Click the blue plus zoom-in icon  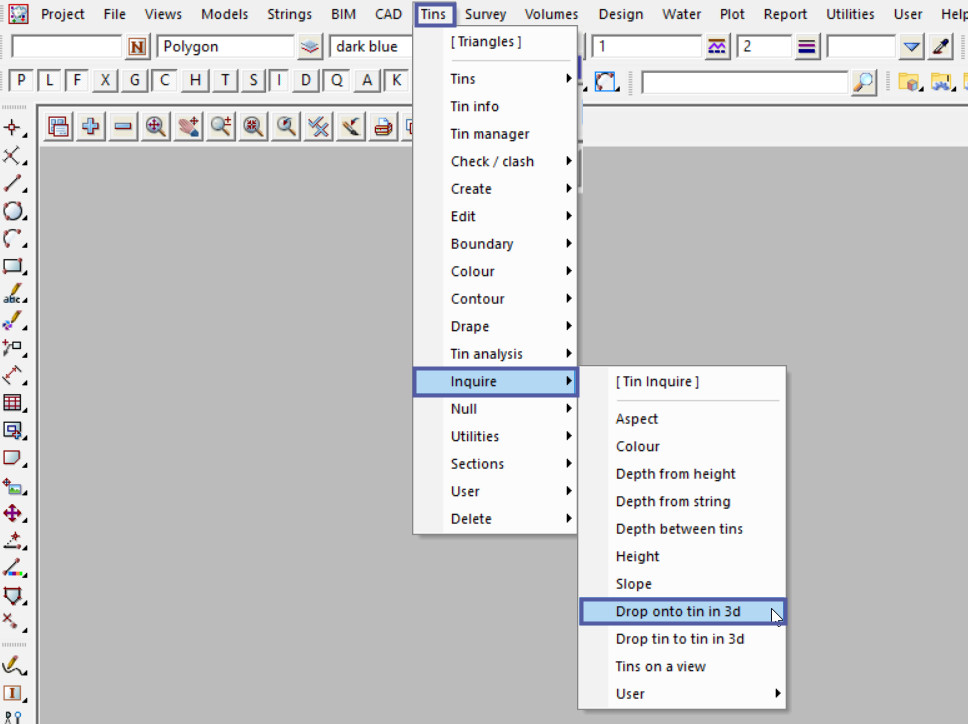(x=91, y=126)
